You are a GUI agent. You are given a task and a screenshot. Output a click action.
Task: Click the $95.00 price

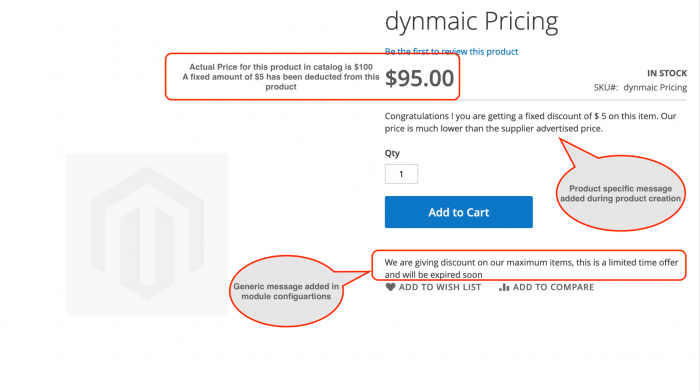pos(419,78)
